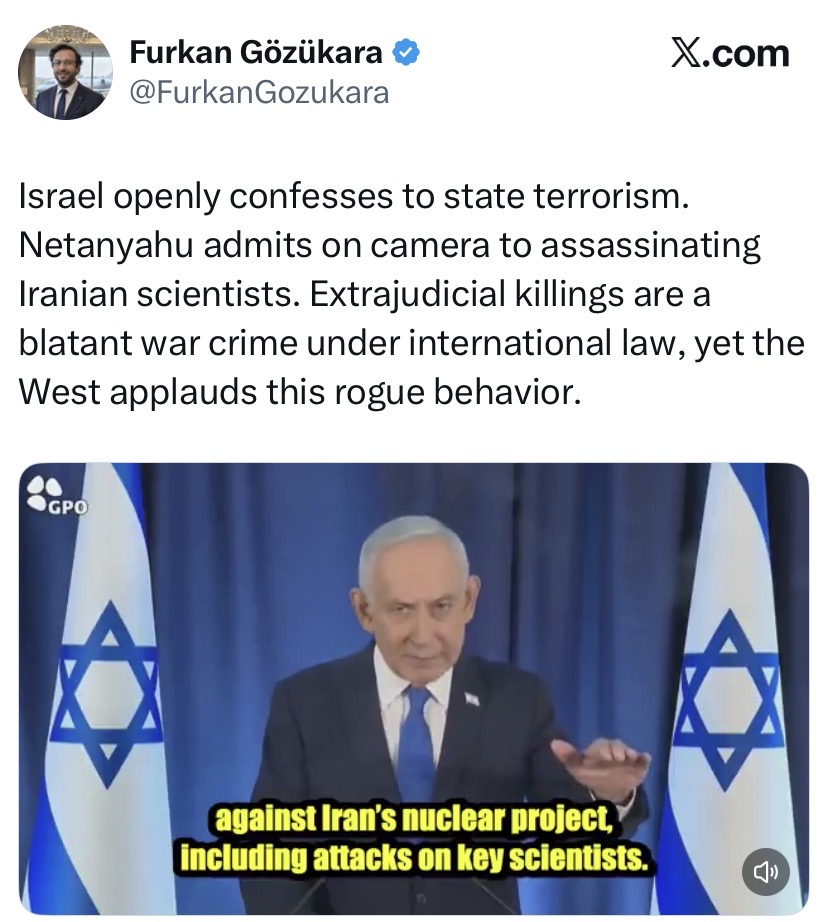Play the Netanyahu video clip
This screenshot has width=828, height=922.
tap(413, 688)
